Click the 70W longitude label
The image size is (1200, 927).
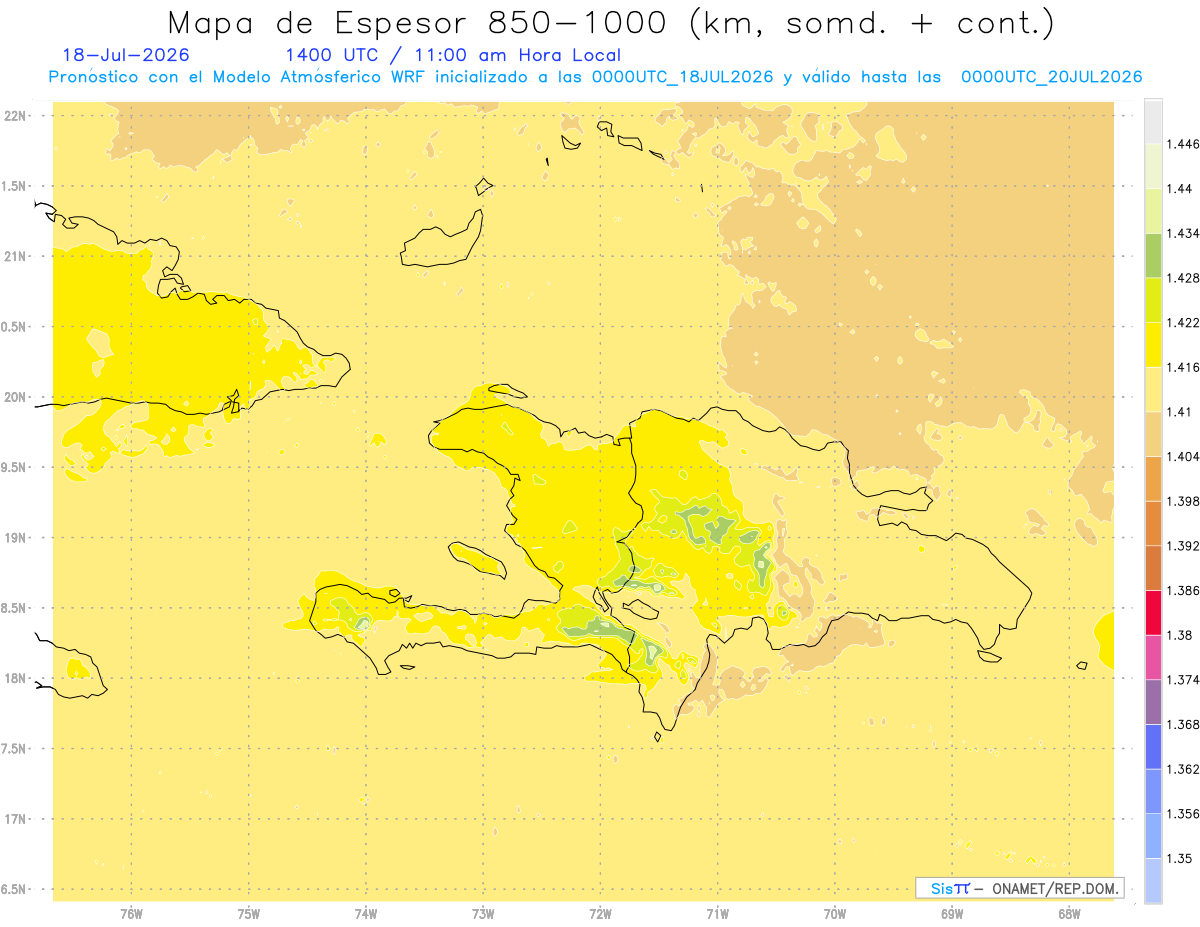point(835,913)
